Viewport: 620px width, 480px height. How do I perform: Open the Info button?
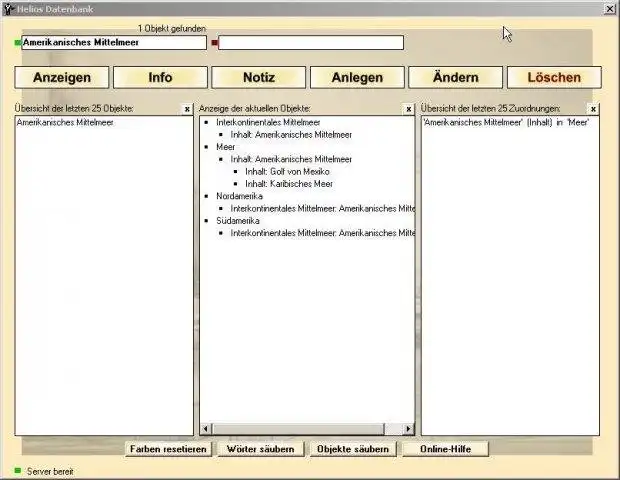(160, 77)
